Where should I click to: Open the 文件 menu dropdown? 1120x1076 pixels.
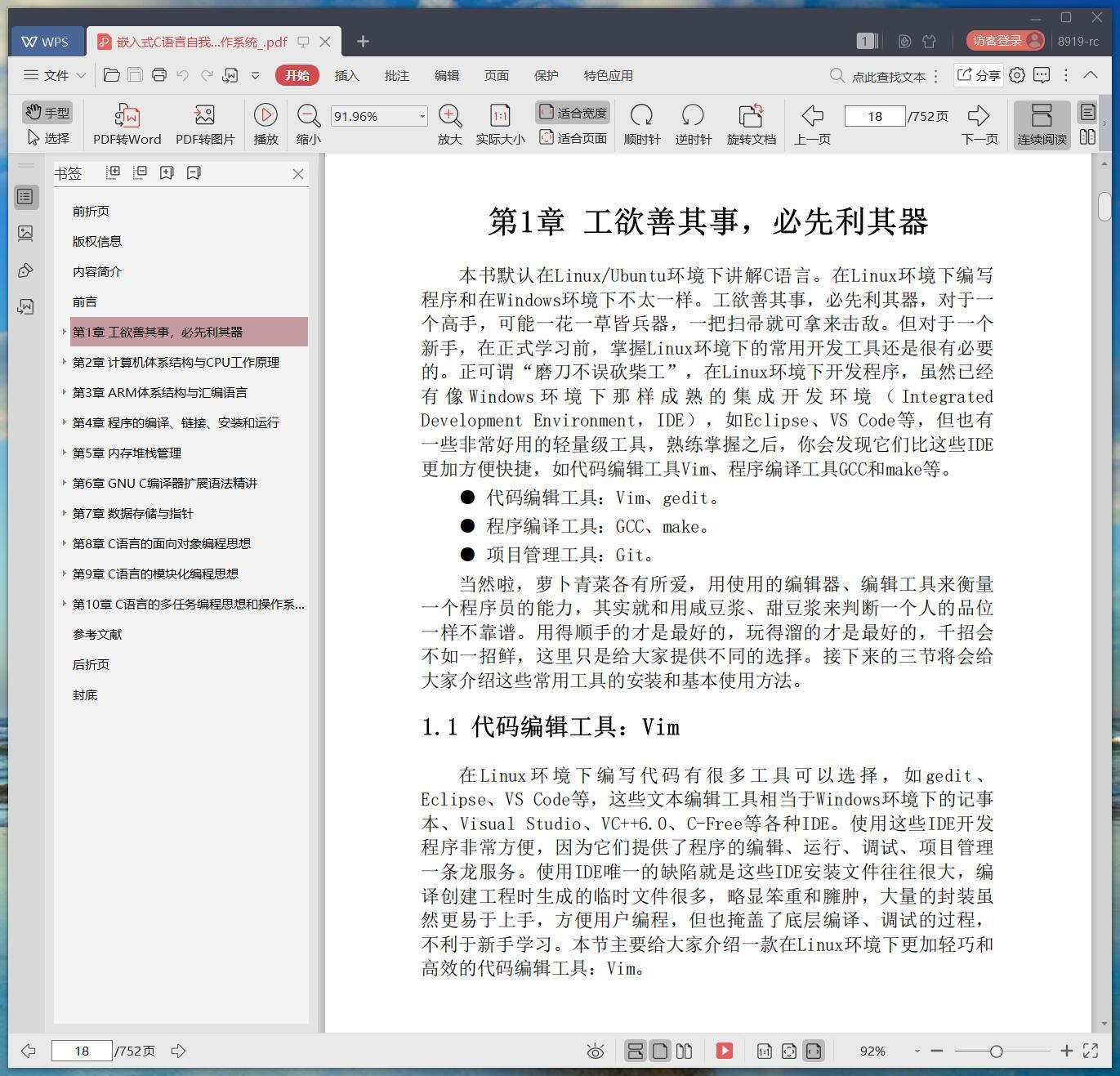click(x=55, y=75)
